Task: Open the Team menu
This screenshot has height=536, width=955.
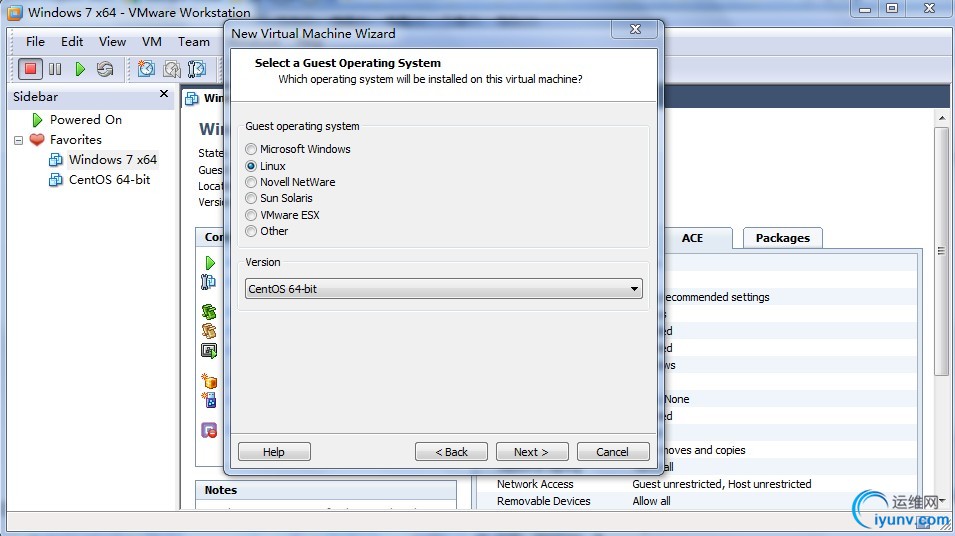Action: pos(194,41)
